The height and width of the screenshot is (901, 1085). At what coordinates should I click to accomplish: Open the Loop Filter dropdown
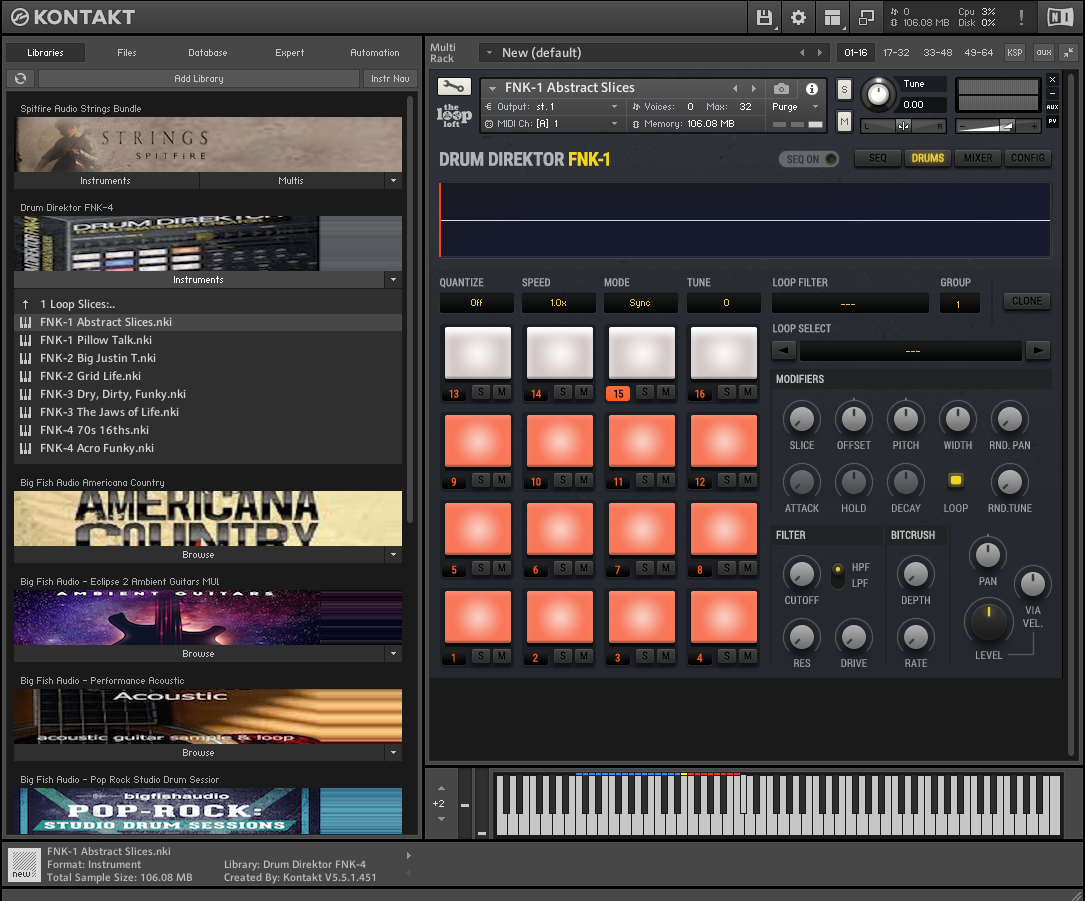point(850,303)
